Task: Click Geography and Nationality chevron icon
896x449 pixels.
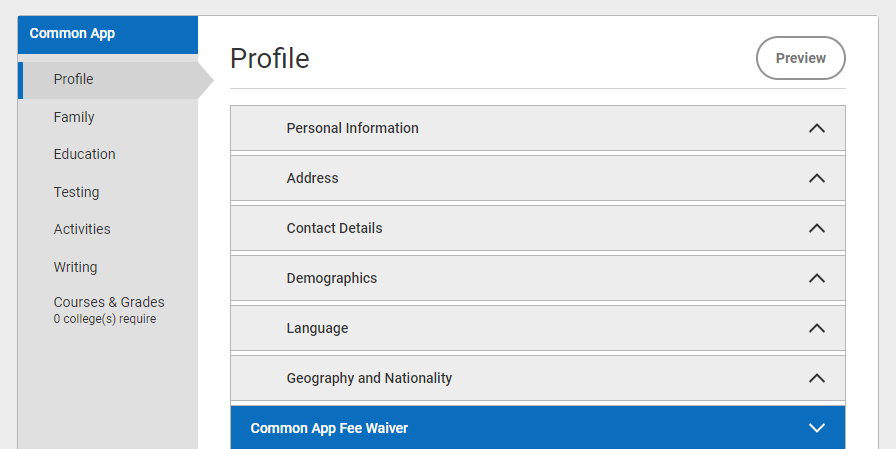Action: point(817,378)
